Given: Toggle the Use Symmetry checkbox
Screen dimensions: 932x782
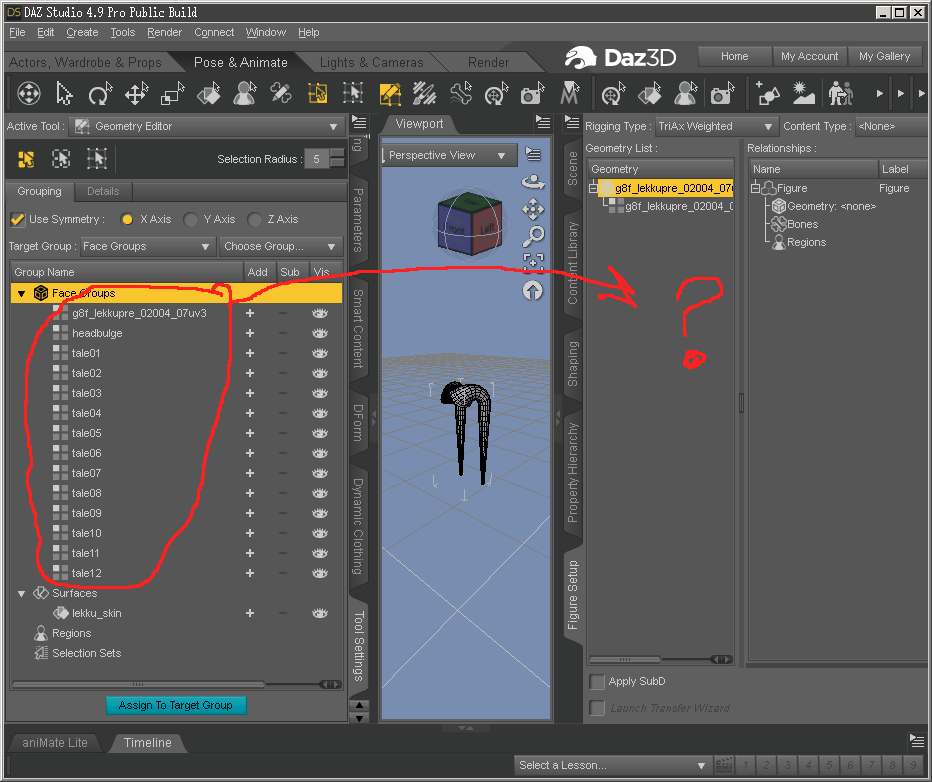Looking at the screenshot, I should (18, 219).
